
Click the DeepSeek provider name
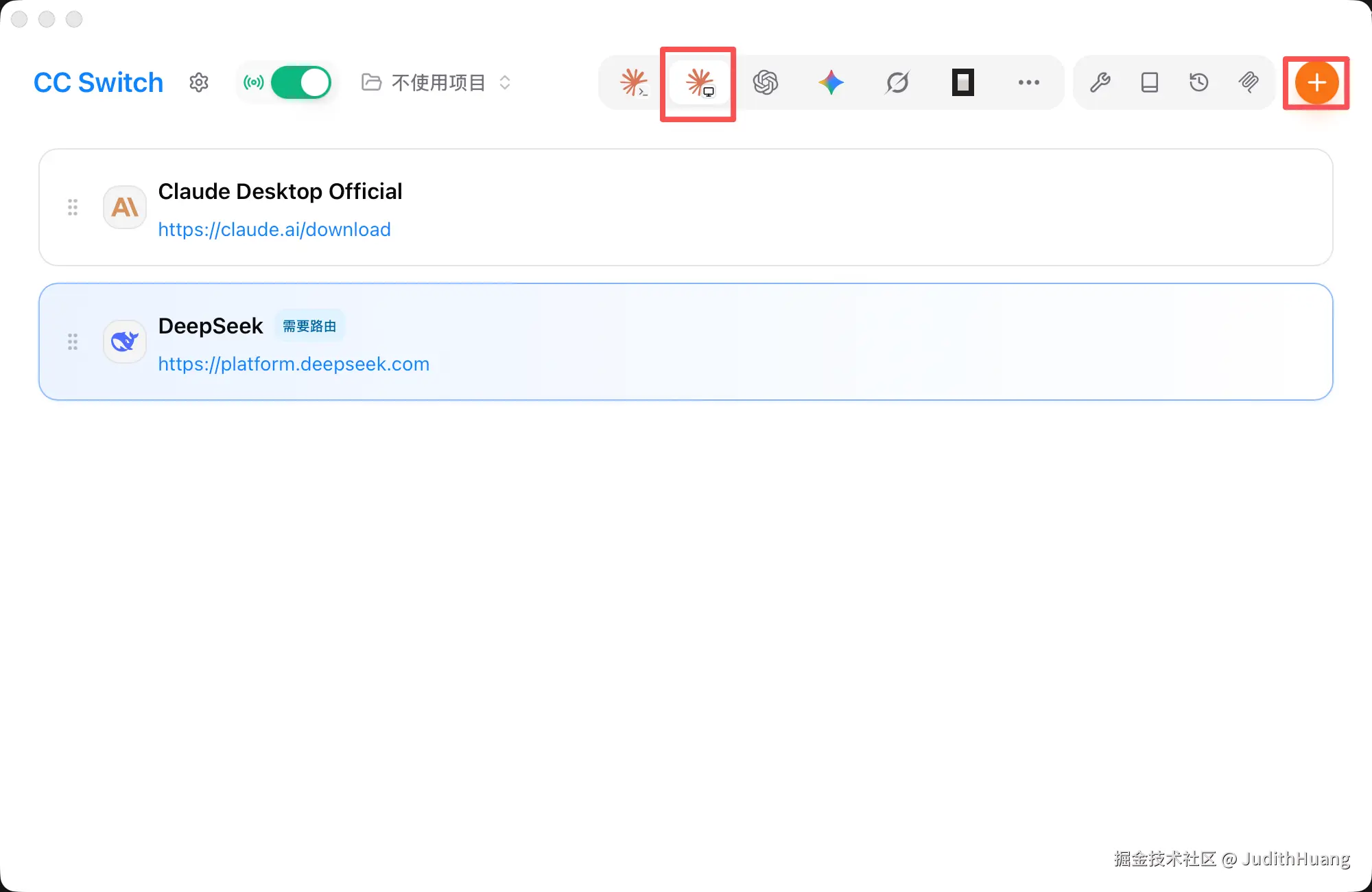point(211,326)
